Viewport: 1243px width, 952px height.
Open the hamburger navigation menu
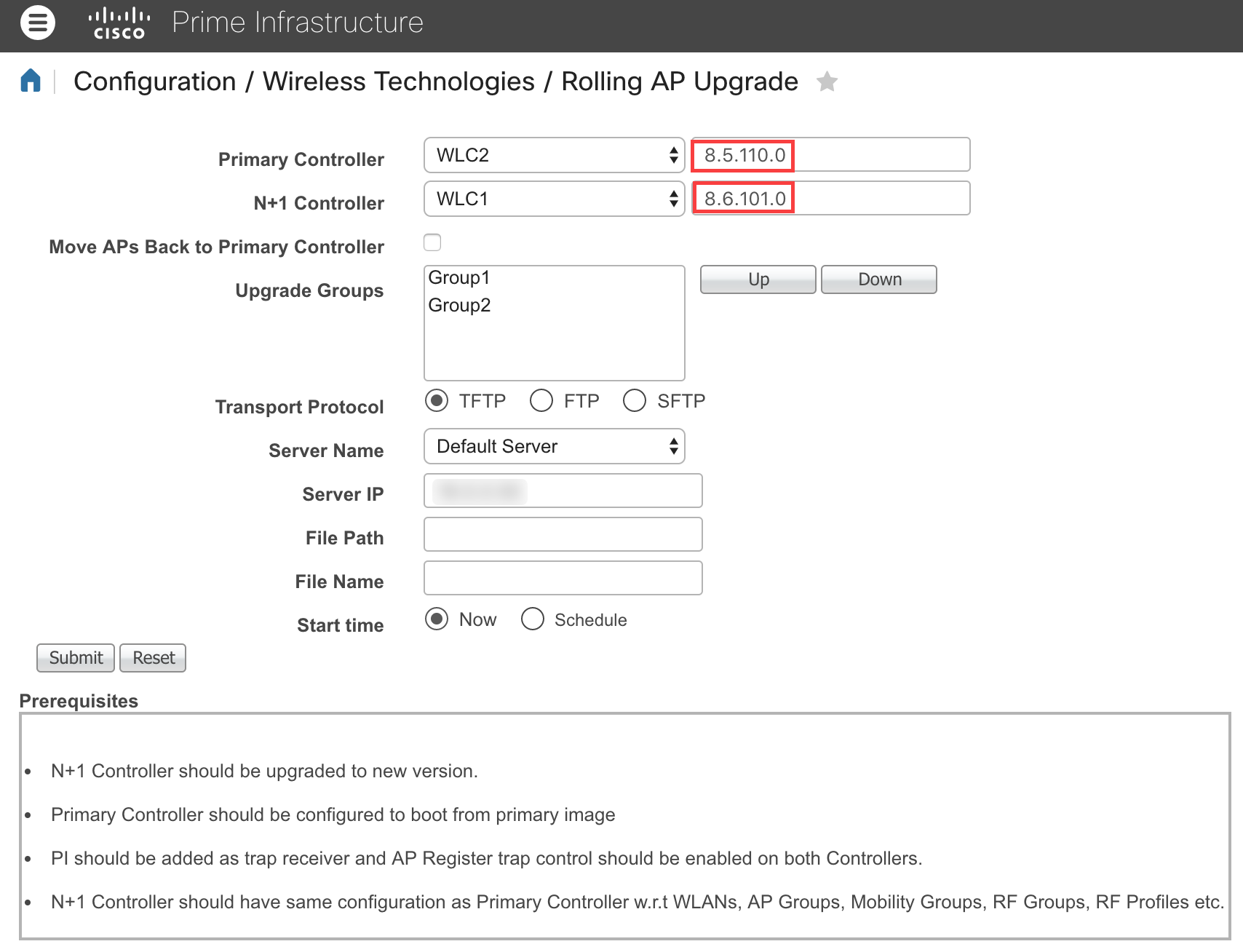tap(38, 23)
